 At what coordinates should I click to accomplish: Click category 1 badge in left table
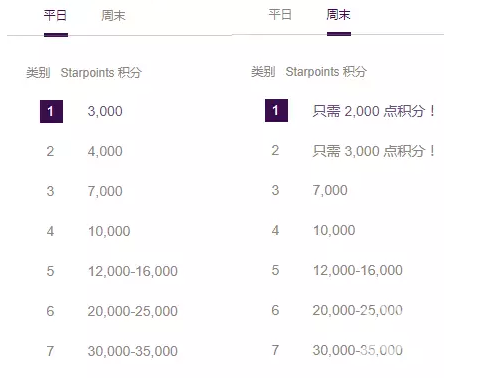tap(51, 111)
